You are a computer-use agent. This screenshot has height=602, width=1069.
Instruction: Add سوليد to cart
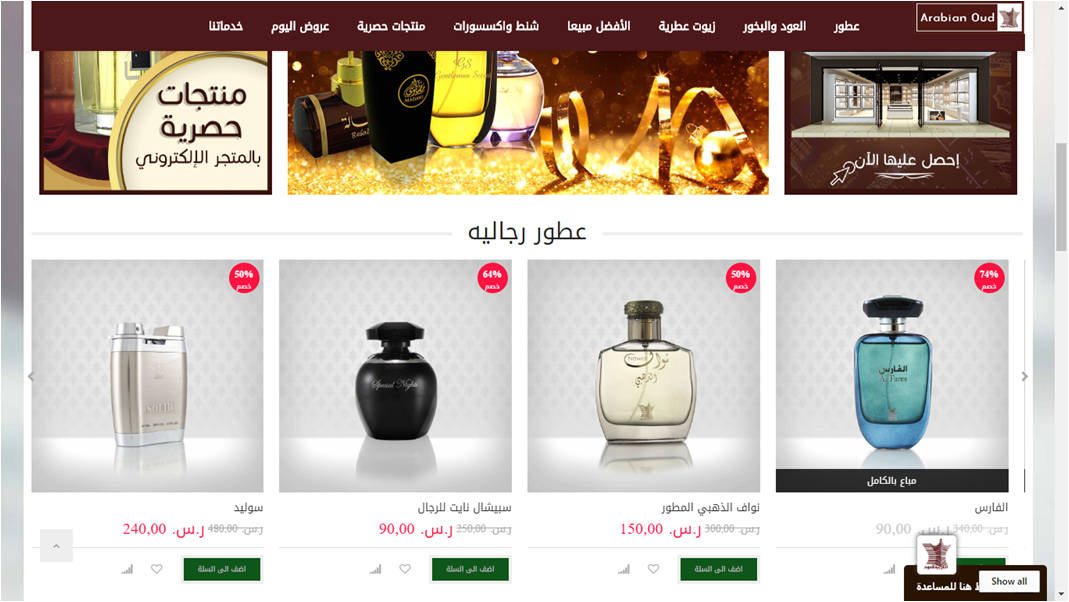[x=222, y=569]
